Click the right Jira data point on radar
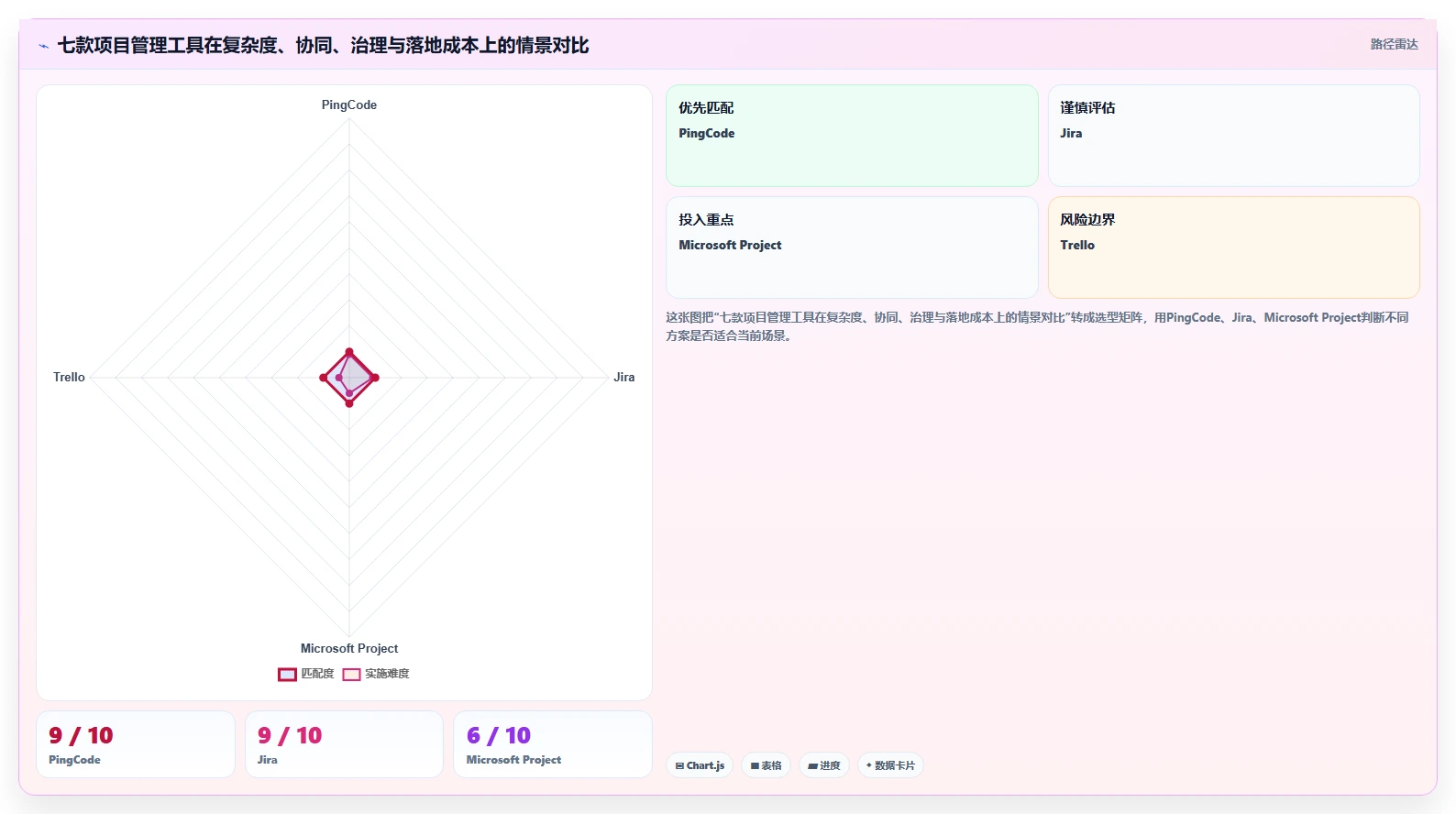The height and width of the screenshot is (814, 1456). tap(375, 378)
